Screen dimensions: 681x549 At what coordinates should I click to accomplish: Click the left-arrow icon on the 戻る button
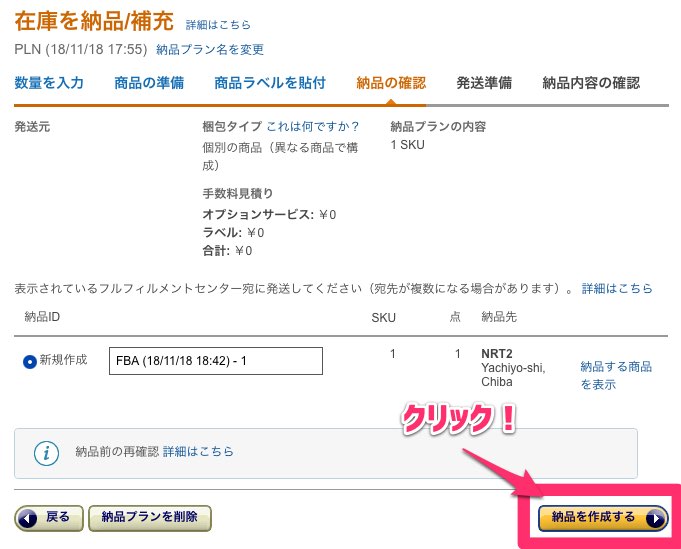click(28, 518)
